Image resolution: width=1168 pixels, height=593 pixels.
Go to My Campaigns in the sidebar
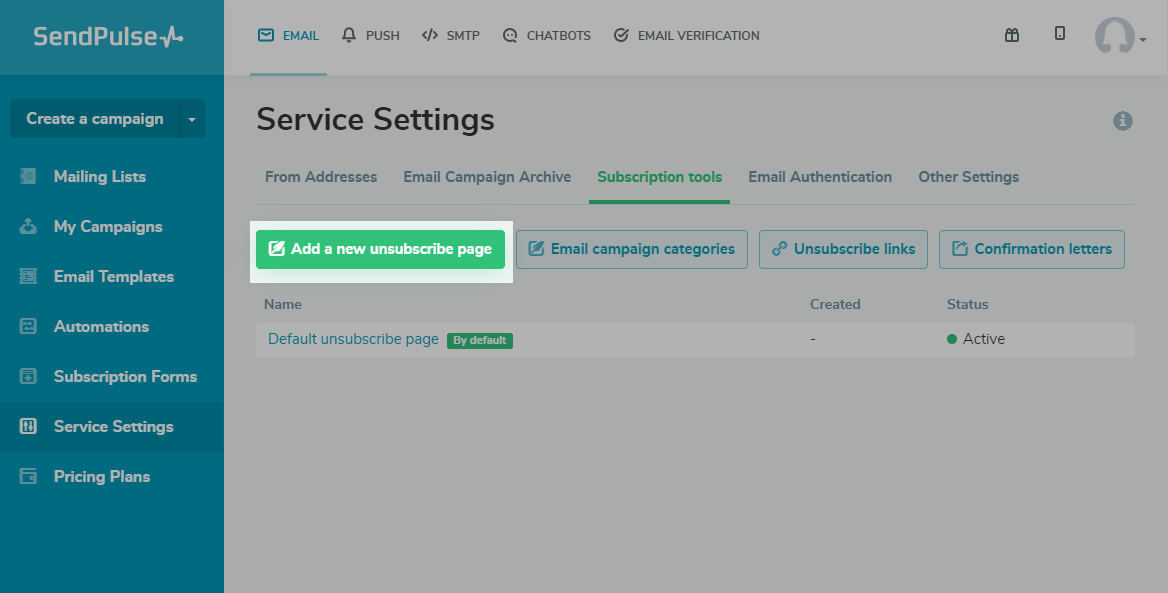click(107, 227)
